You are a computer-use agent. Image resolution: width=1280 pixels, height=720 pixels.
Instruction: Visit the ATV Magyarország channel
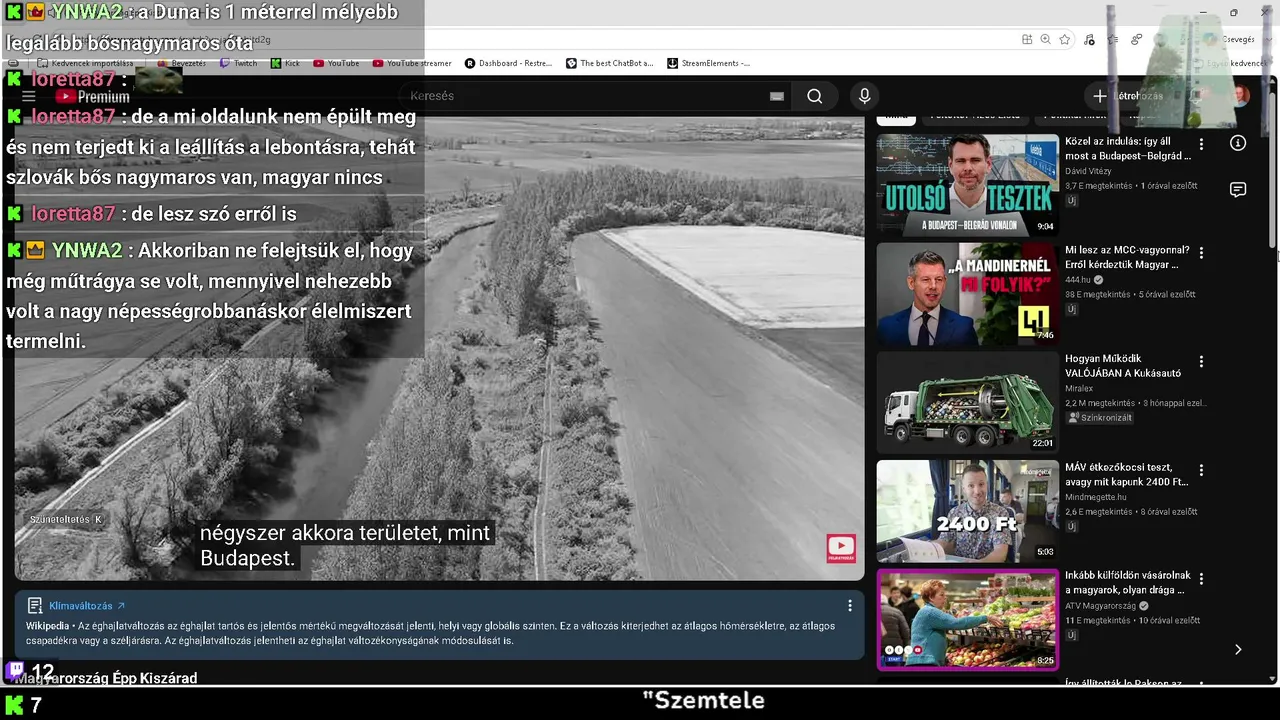(x=1102, y=605)
